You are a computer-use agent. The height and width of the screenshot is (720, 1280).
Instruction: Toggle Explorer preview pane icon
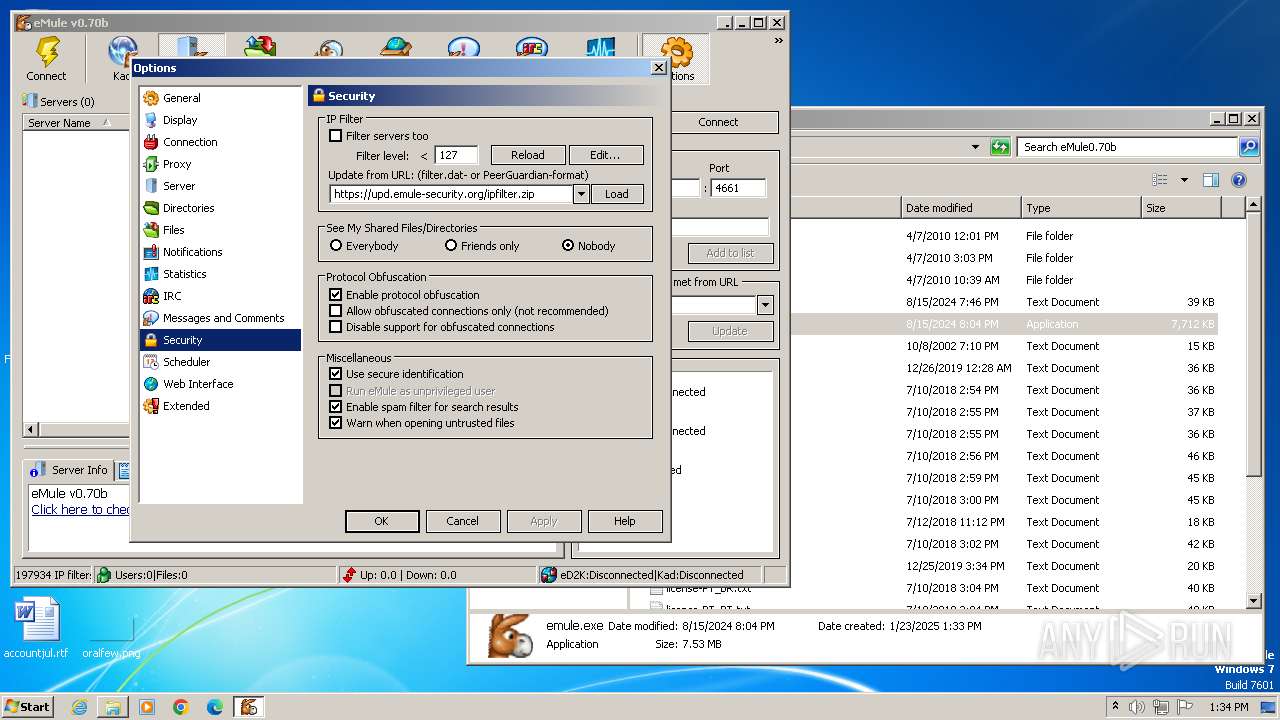point(1211,181)
